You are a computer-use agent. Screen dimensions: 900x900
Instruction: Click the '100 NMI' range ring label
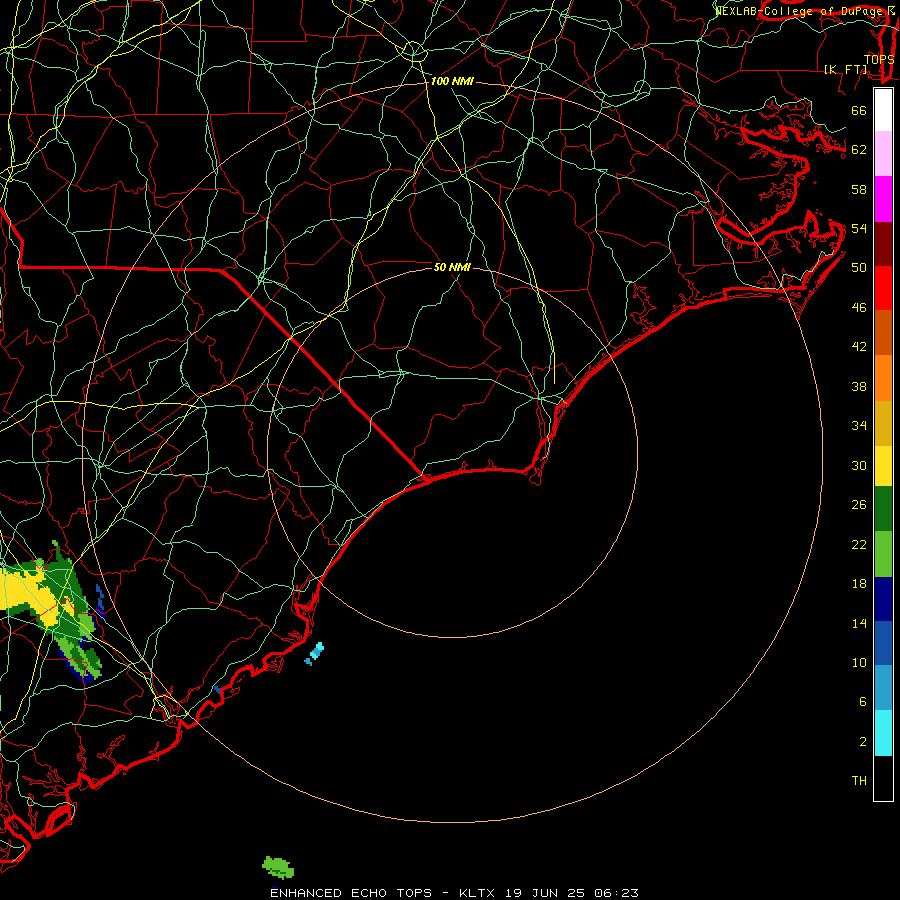[x=452, y=82]
